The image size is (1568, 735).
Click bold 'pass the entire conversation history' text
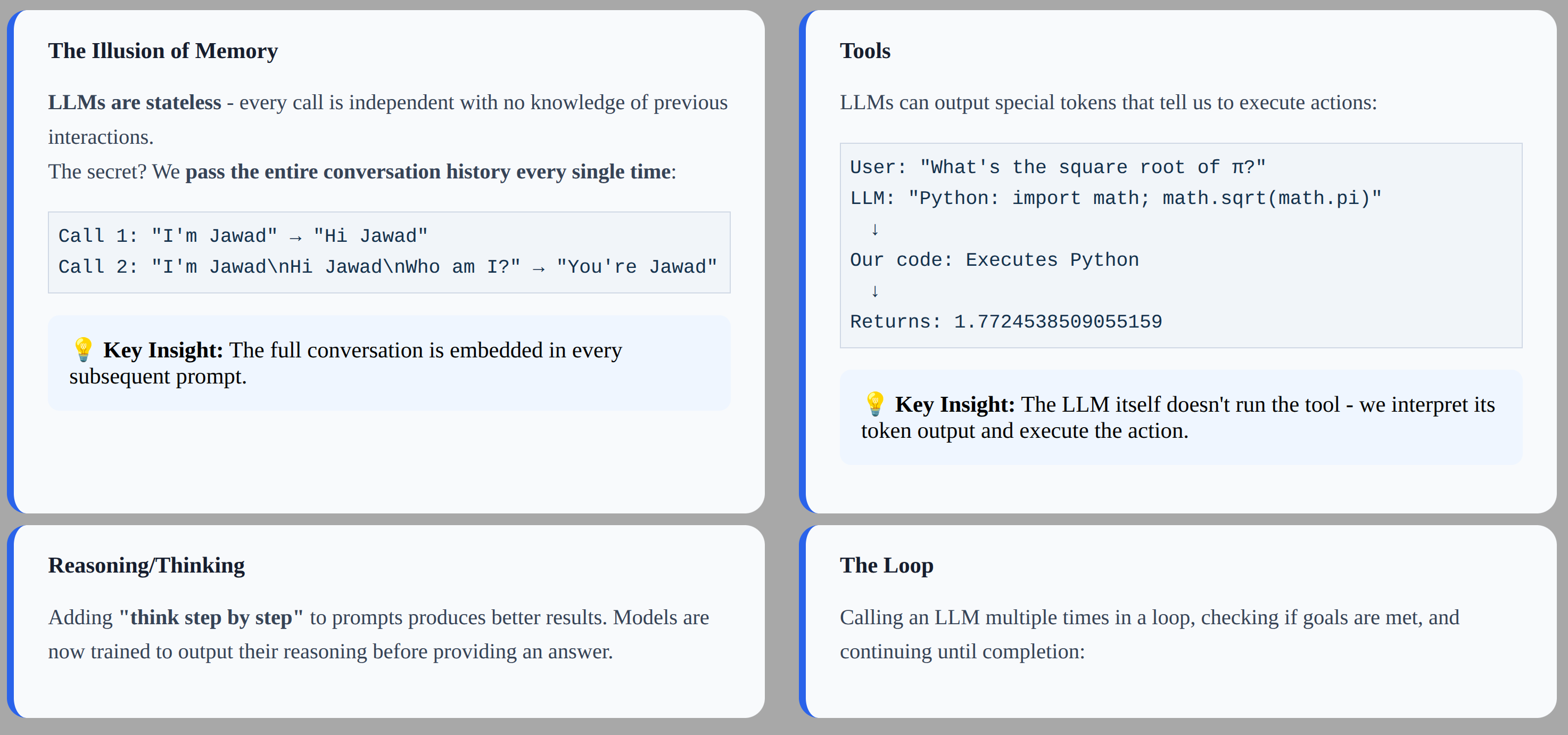(x=348, y=171)
